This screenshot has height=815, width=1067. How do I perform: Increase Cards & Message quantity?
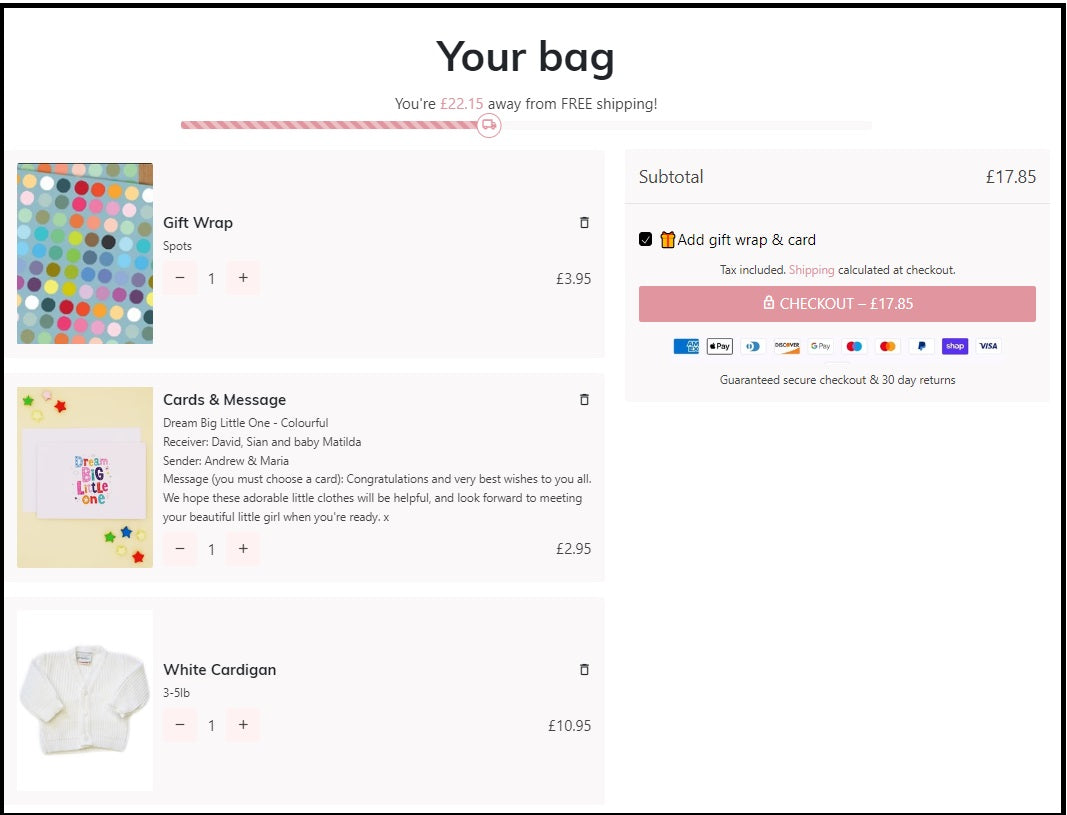[x=243, y=548]
